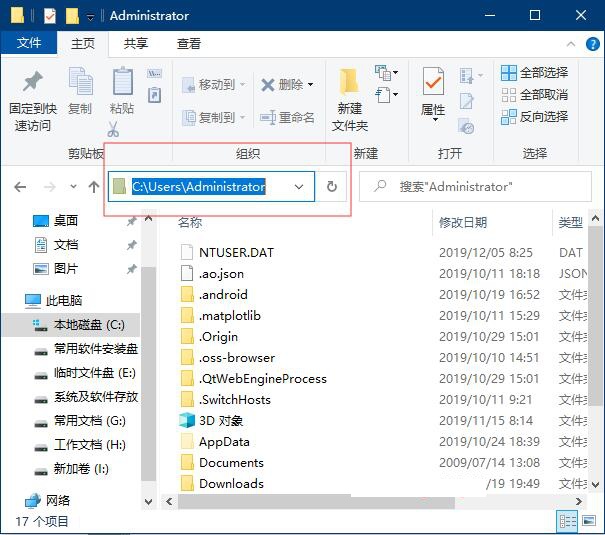Click the 粘贴 paste clipboard icon
Image resolution: width=605 pixels, height=535 pixels.
122,82
